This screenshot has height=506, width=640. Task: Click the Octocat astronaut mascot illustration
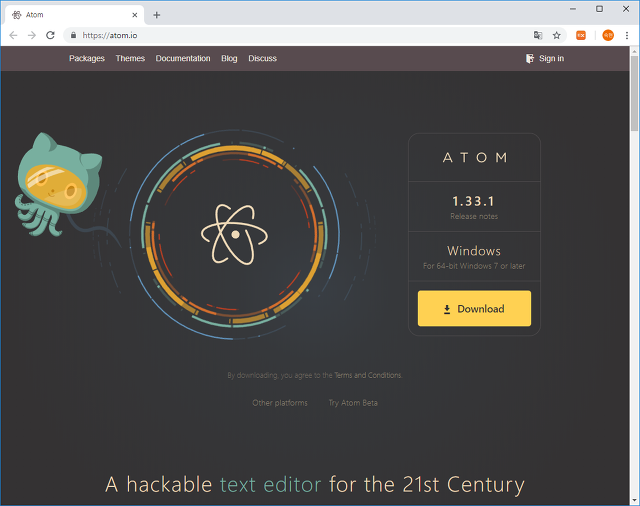click(58, 184)
